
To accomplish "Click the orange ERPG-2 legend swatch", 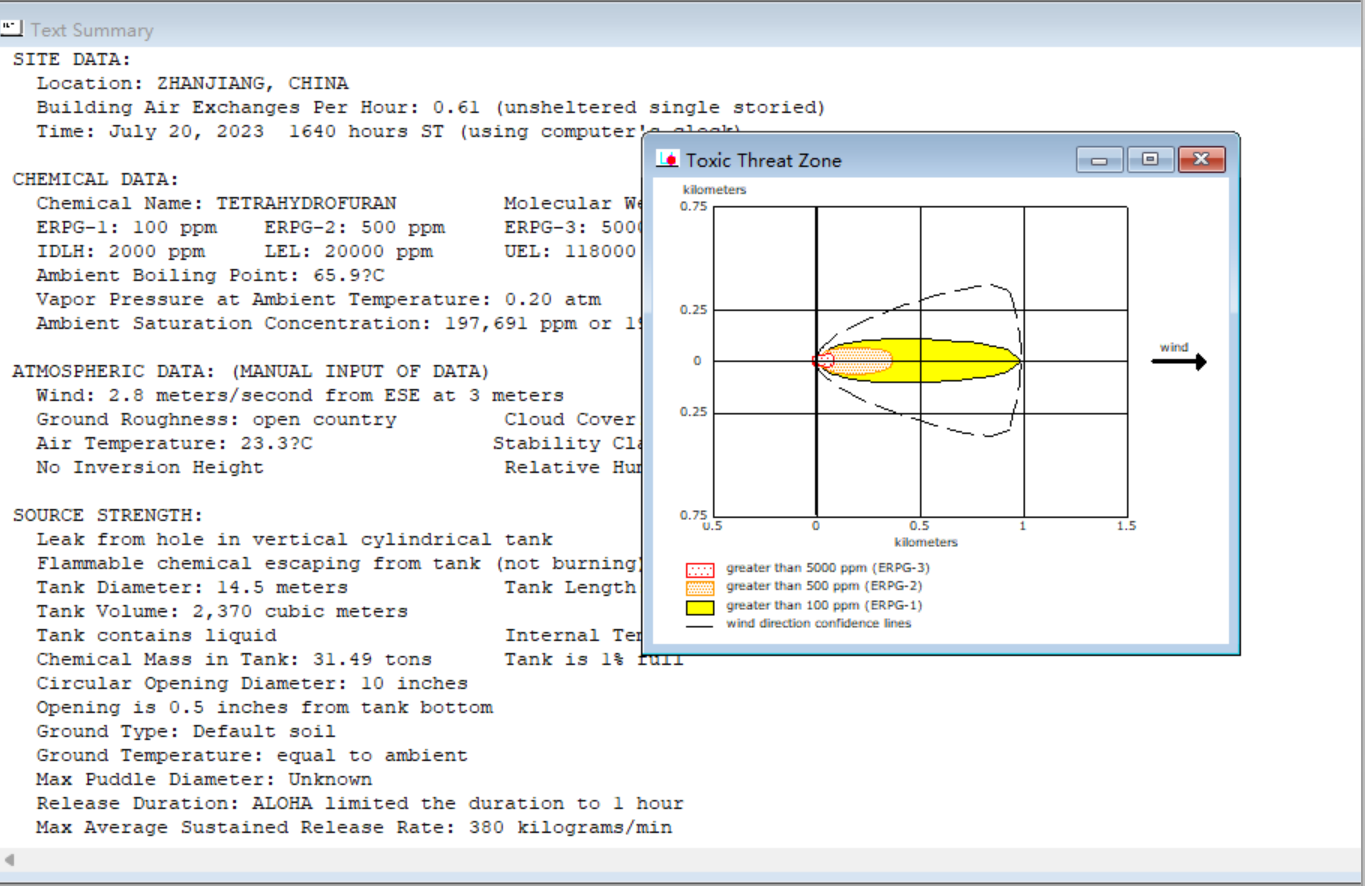I will 700,588.
